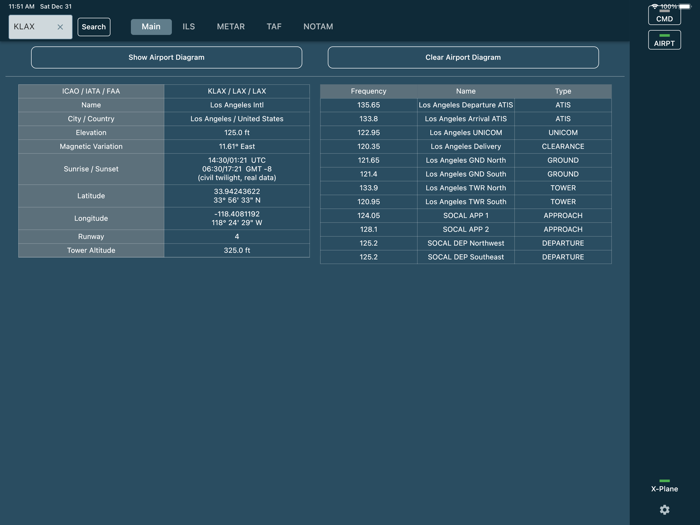700x525 pixels.
Task: Click the Frequency column header
Action: coord(369,91)
